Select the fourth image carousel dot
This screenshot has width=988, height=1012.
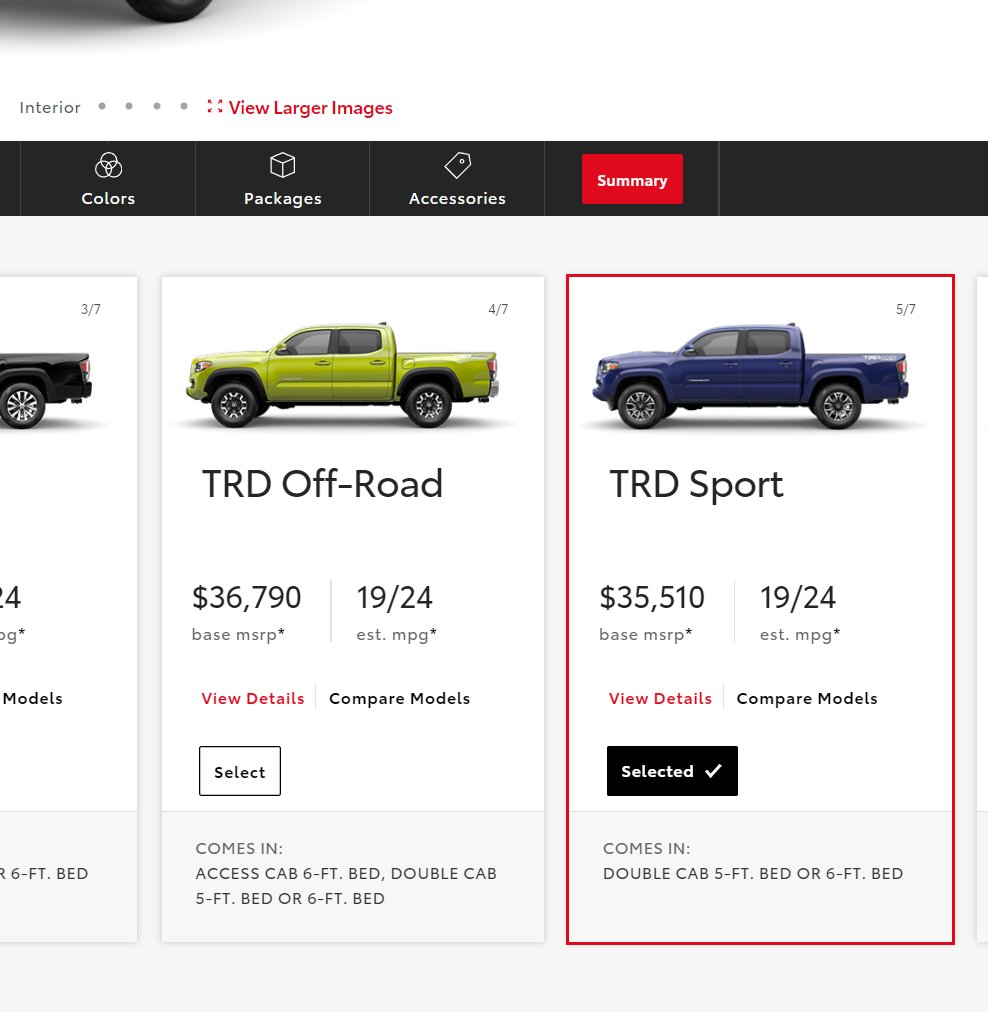pyautogui.click(x=184, y=106)
